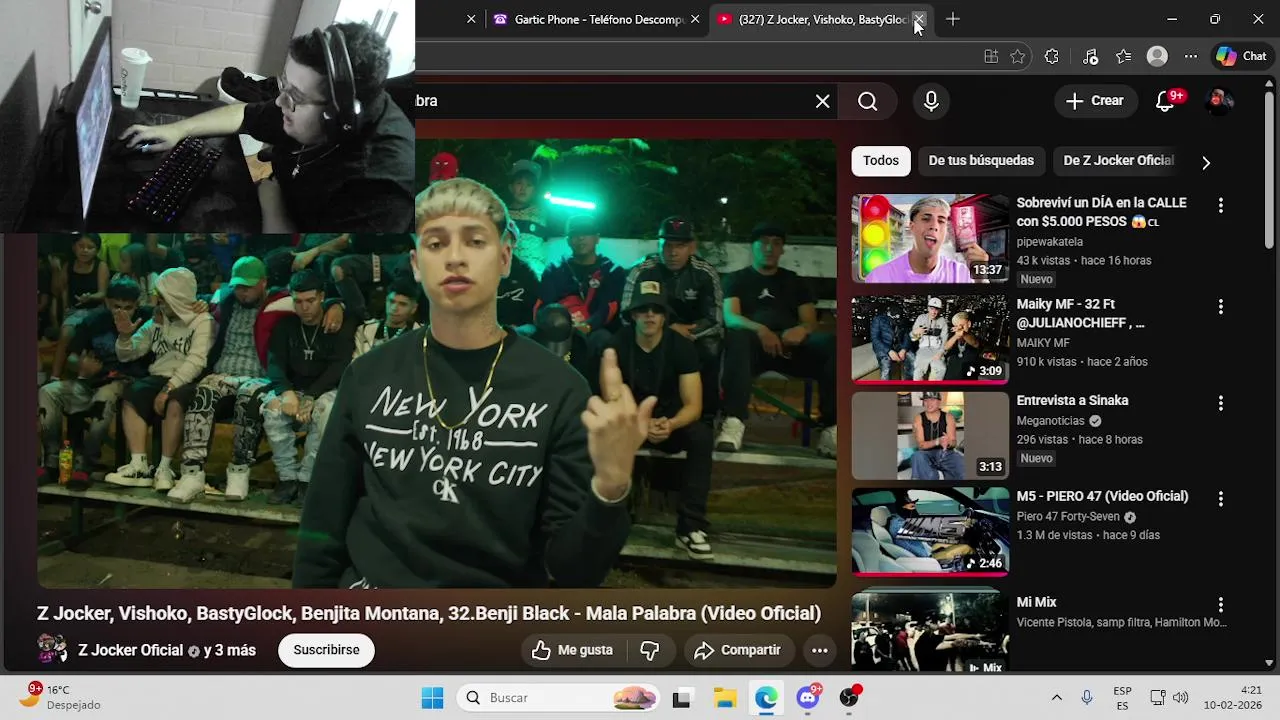
Task: Open Sobreviví un DÍA en la CALLE thumbnail
Action: pyautogui.click(x=931, y=238)
